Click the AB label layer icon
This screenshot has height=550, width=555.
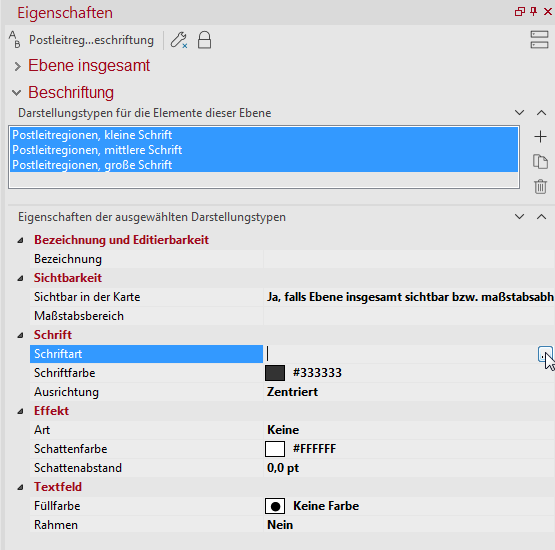point(15,39)
